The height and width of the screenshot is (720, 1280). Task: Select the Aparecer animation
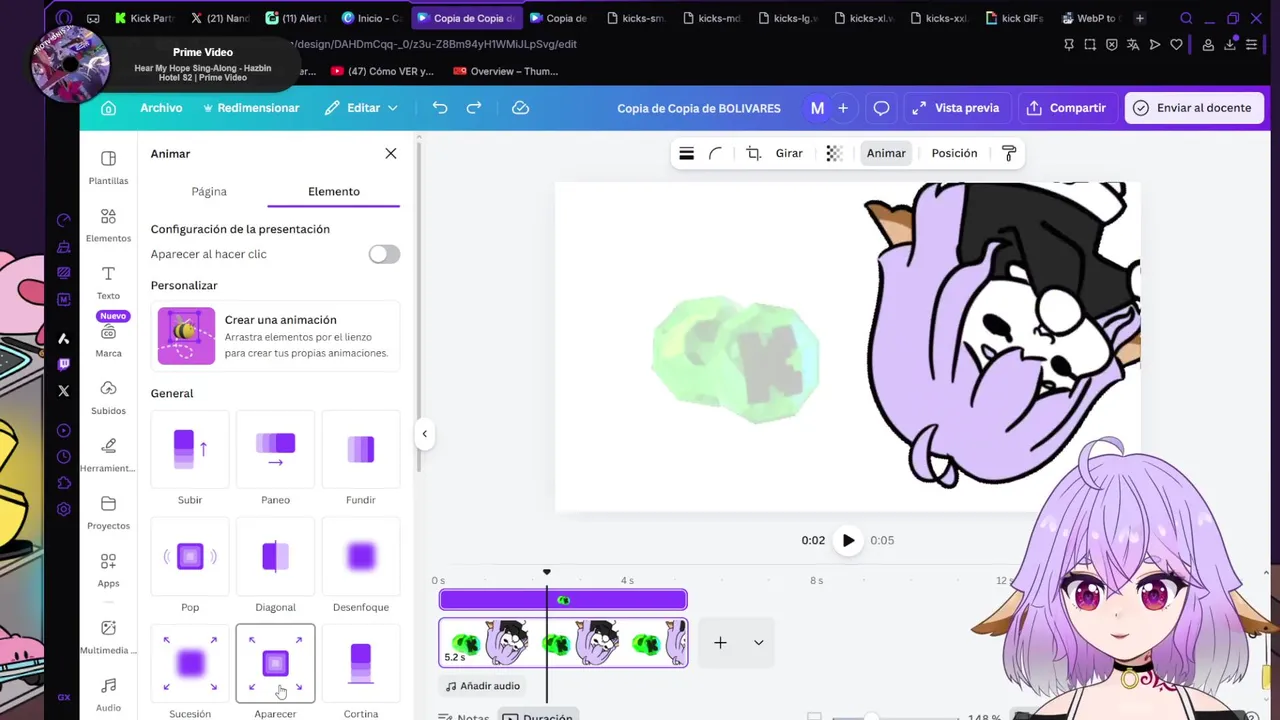275,672
